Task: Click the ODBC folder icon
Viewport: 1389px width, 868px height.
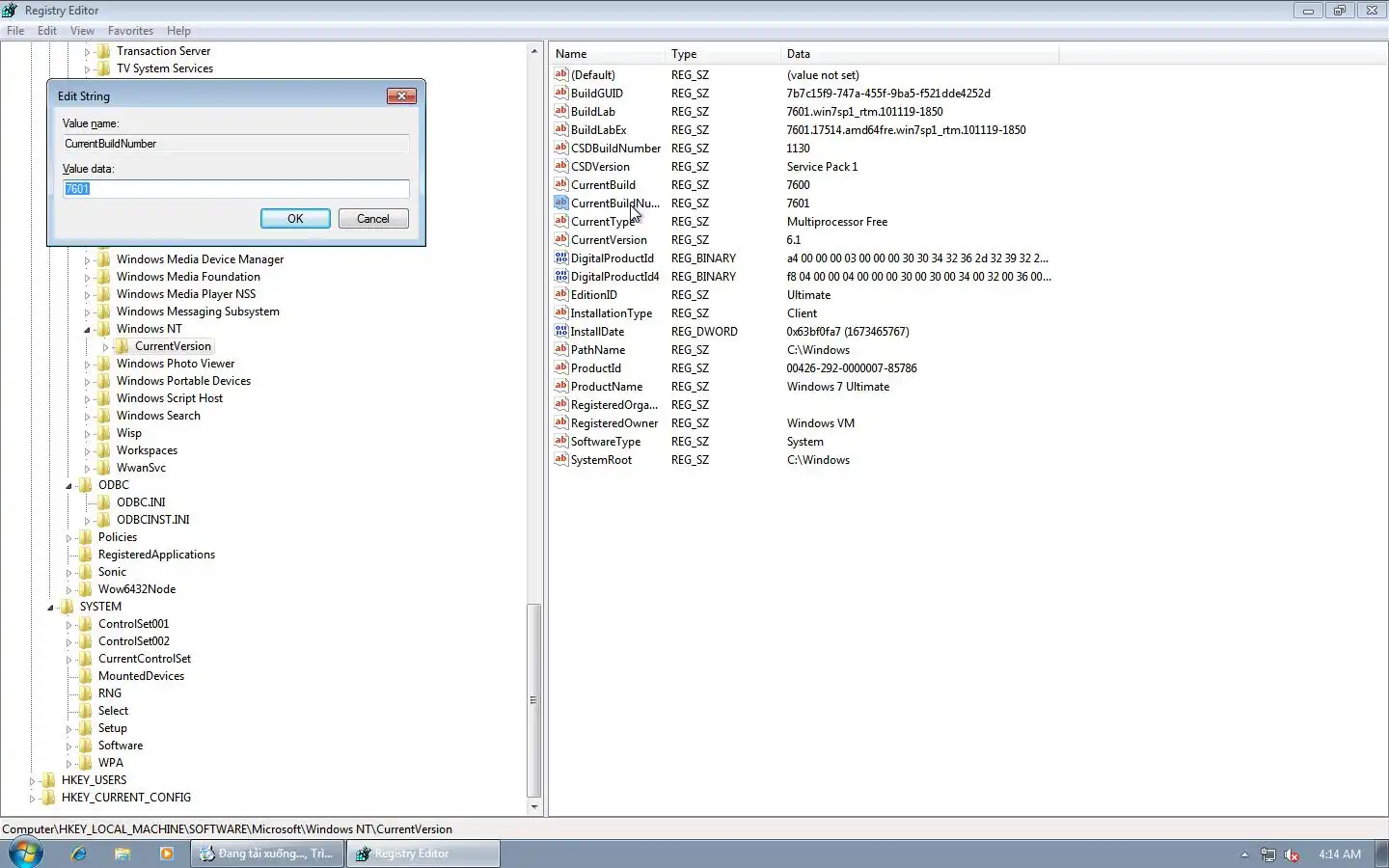Action: click(x=86, y=485)
